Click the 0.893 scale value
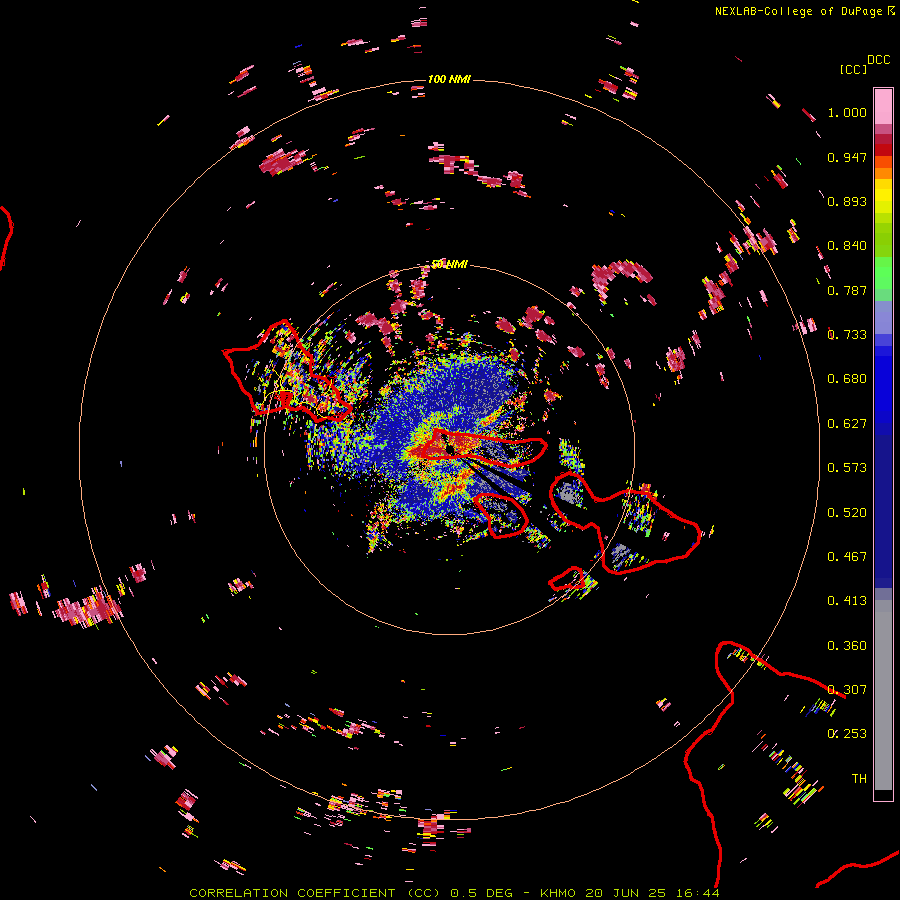The height and width of the screenshot is (900, 900). coord(847,201)
